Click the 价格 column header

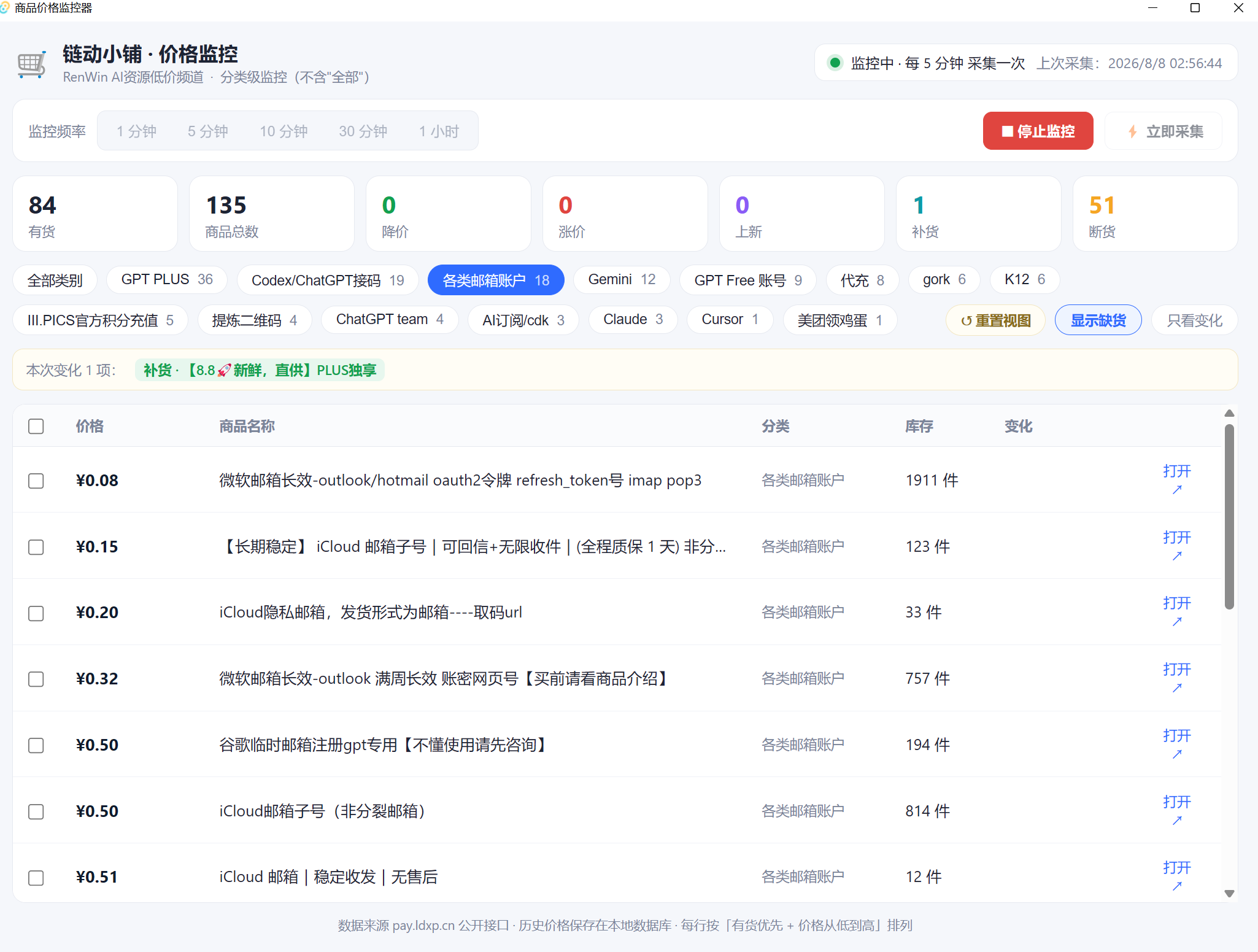coord(90,426)
